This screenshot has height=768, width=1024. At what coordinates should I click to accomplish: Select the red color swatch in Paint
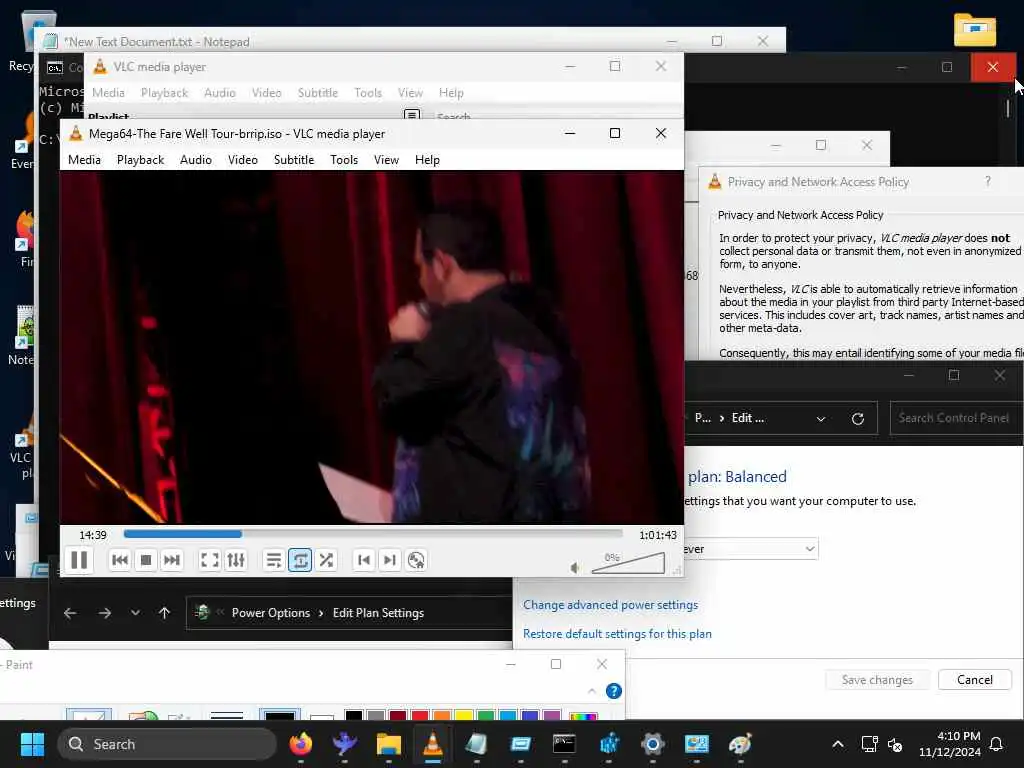tap(420, 715)
